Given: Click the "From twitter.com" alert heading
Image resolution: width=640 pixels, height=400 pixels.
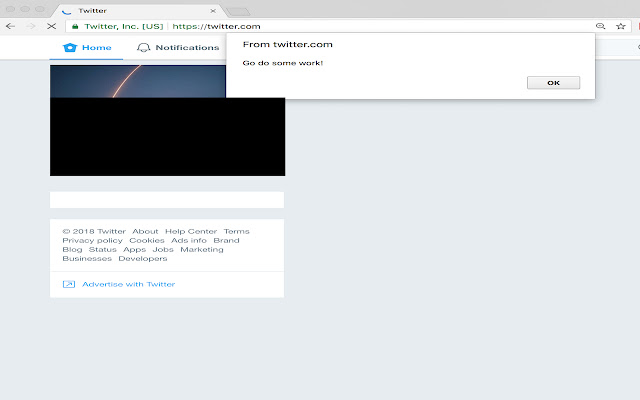Looking at the screenshot, I should [x=287, y=44].
